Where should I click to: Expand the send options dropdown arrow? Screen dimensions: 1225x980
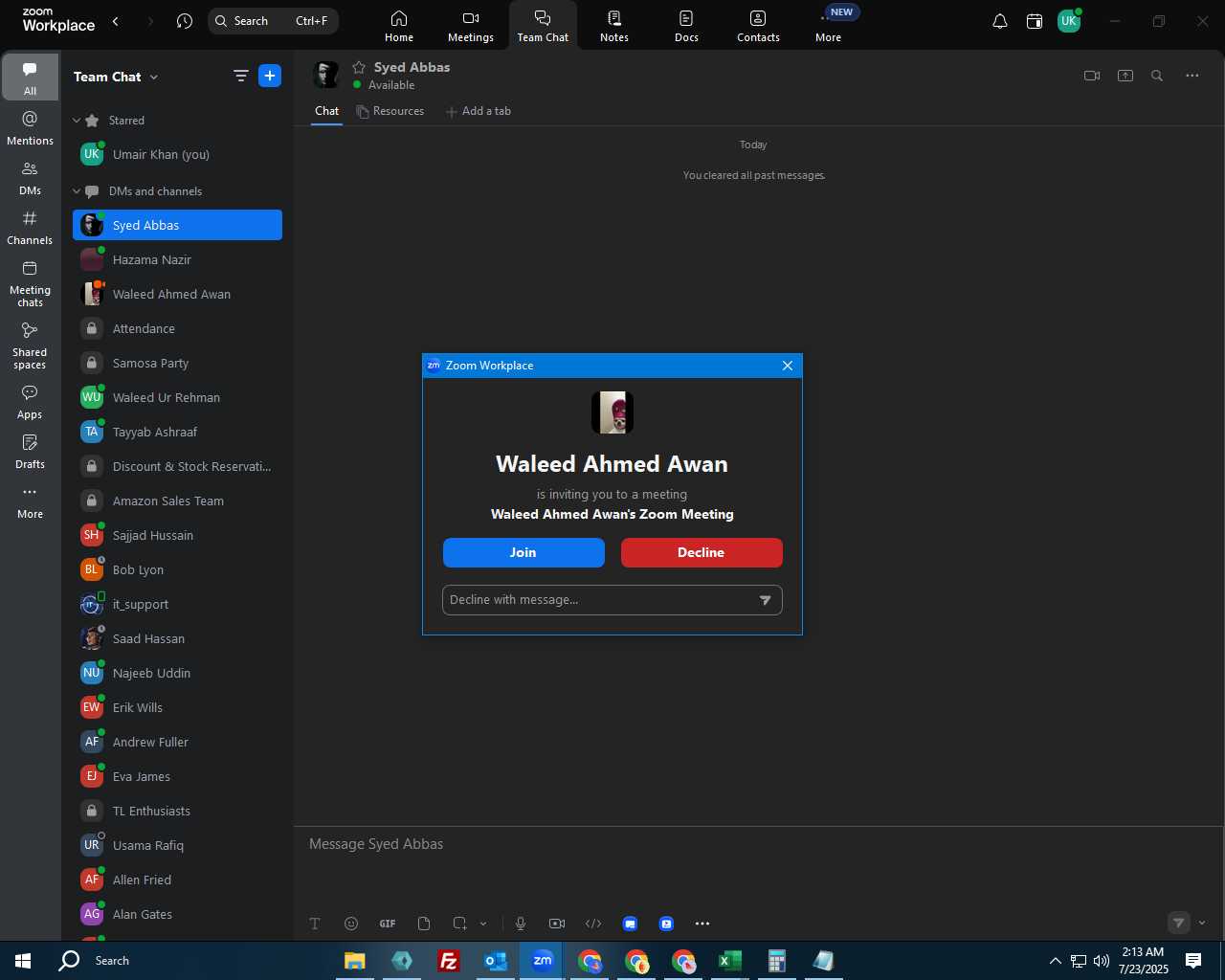tap(1202, 924)
